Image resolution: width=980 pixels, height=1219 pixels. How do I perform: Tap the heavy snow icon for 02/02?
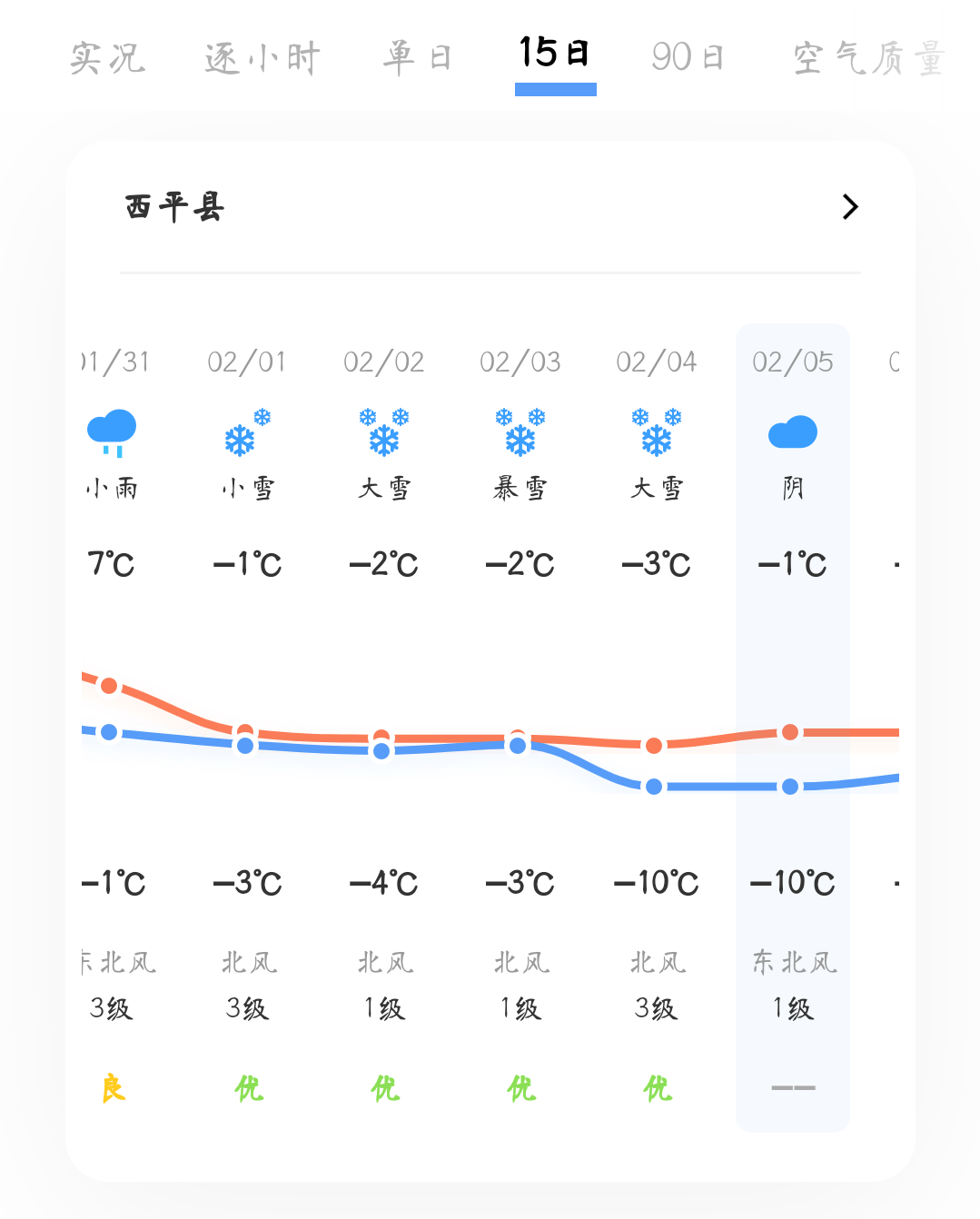pos(384,431)
